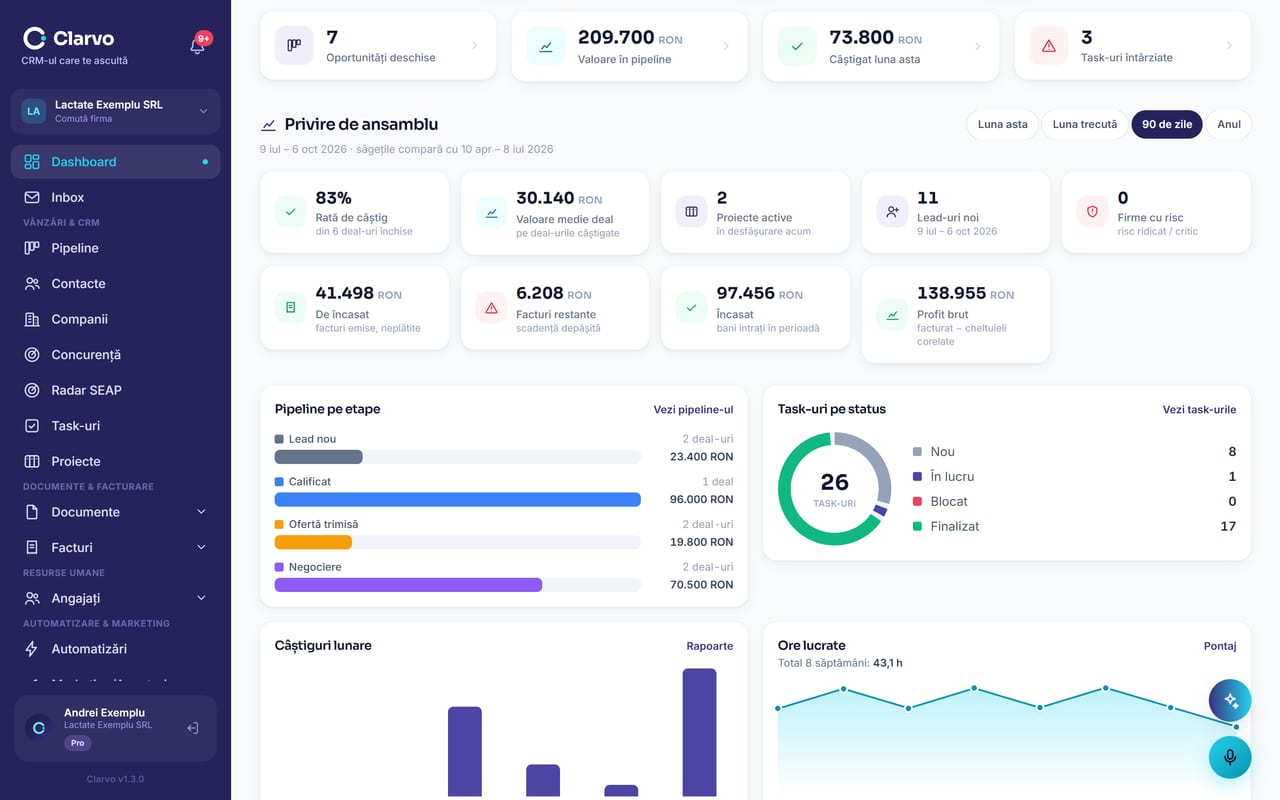The width and height of the screenshot is (1280, 800).
Task: Expand the Lactate Exemplu SRL company switcher
Action: coord(115,111)
